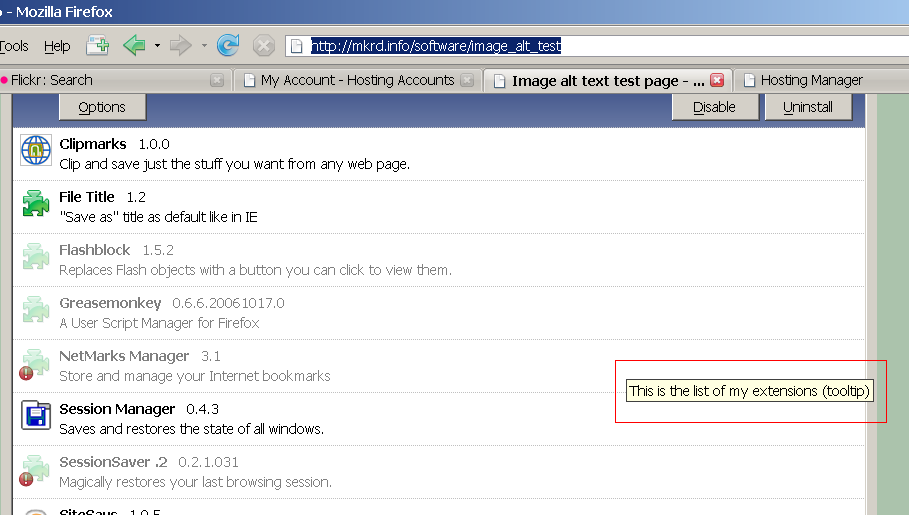
Task: Click the Clipmarks description text
Action: pyautogui.click(x=234, y=164)
